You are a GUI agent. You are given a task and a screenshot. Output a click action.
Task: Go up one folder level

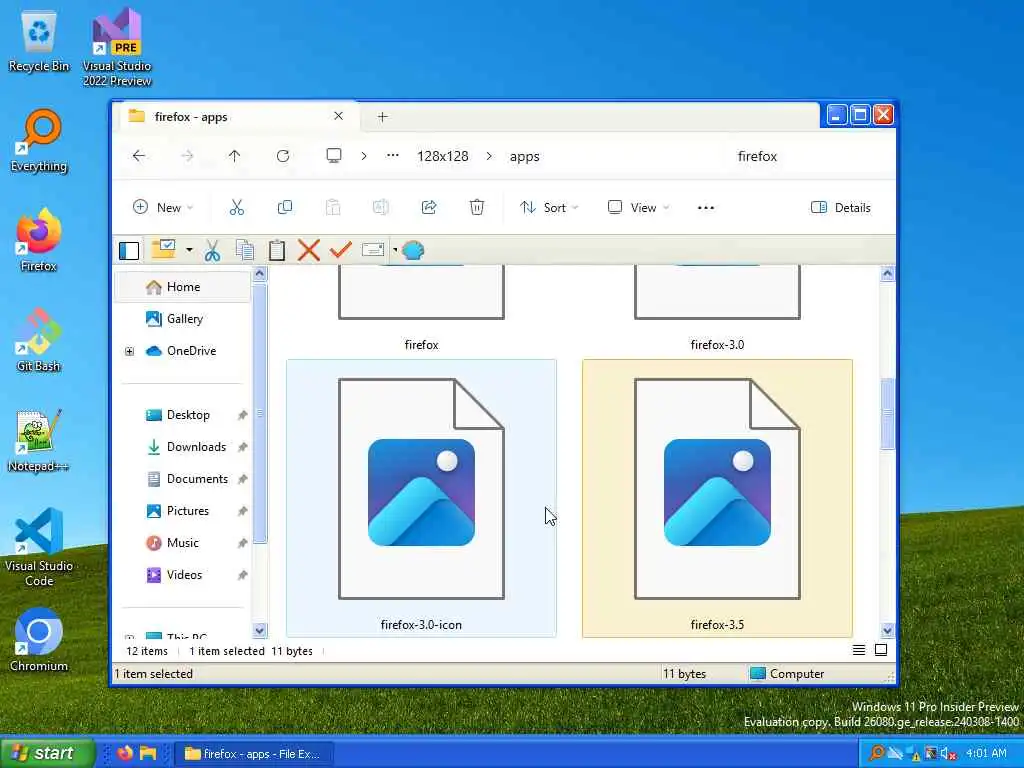pyautogui.click(x=234, y=156)
